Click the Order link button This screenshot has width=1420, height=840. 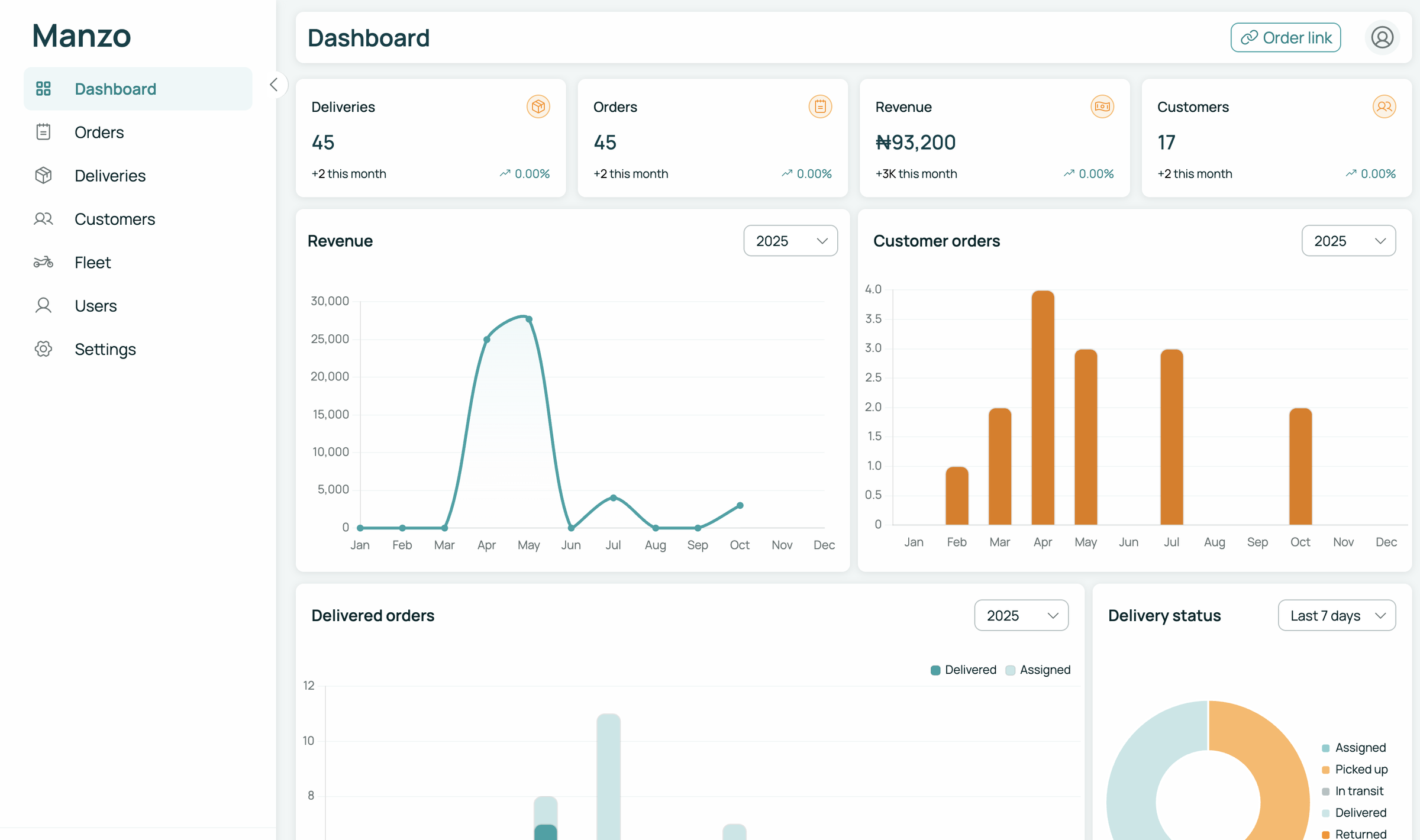click(x=1285, y=38)
